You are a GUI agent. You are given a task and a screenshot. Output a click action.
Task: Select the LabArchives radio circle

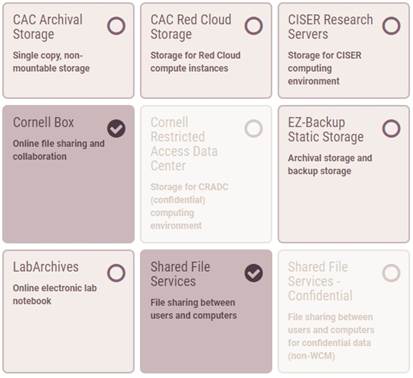click(116, 273)
